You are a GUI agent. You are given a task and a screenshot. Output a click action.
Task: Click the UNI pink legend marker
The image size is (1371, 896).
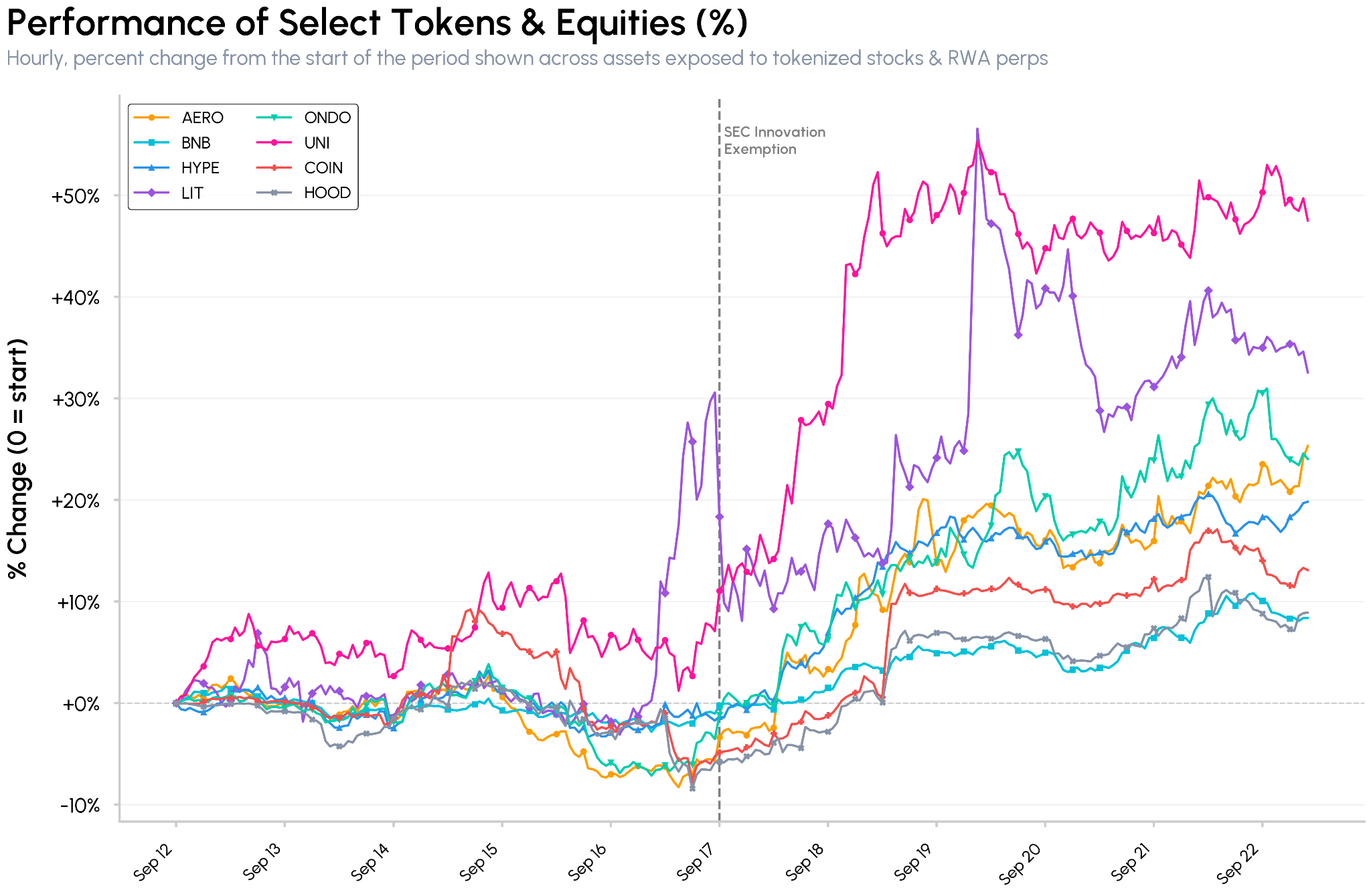274,143
